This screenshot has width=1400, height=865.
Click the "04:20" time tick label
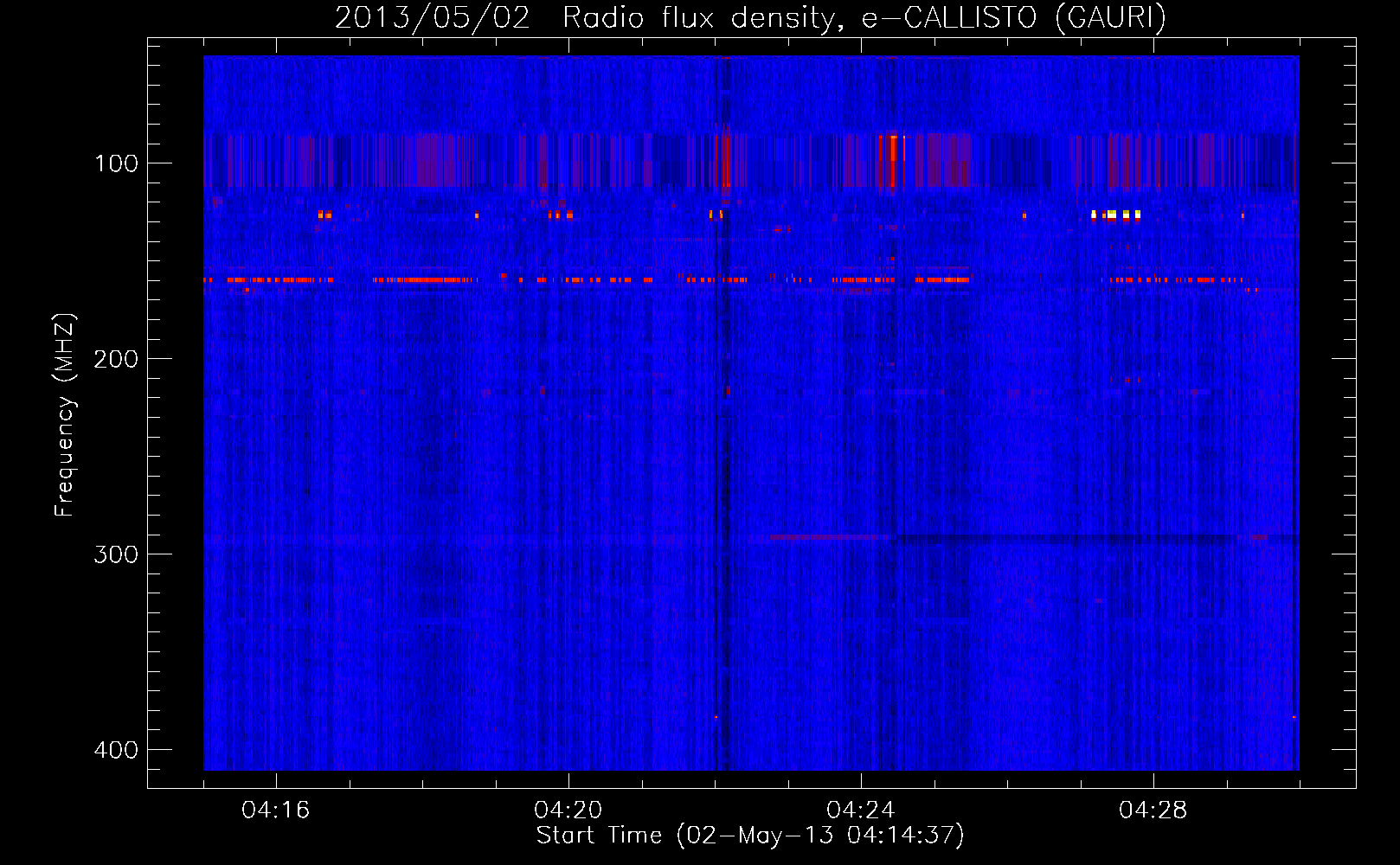click(568, 811)
